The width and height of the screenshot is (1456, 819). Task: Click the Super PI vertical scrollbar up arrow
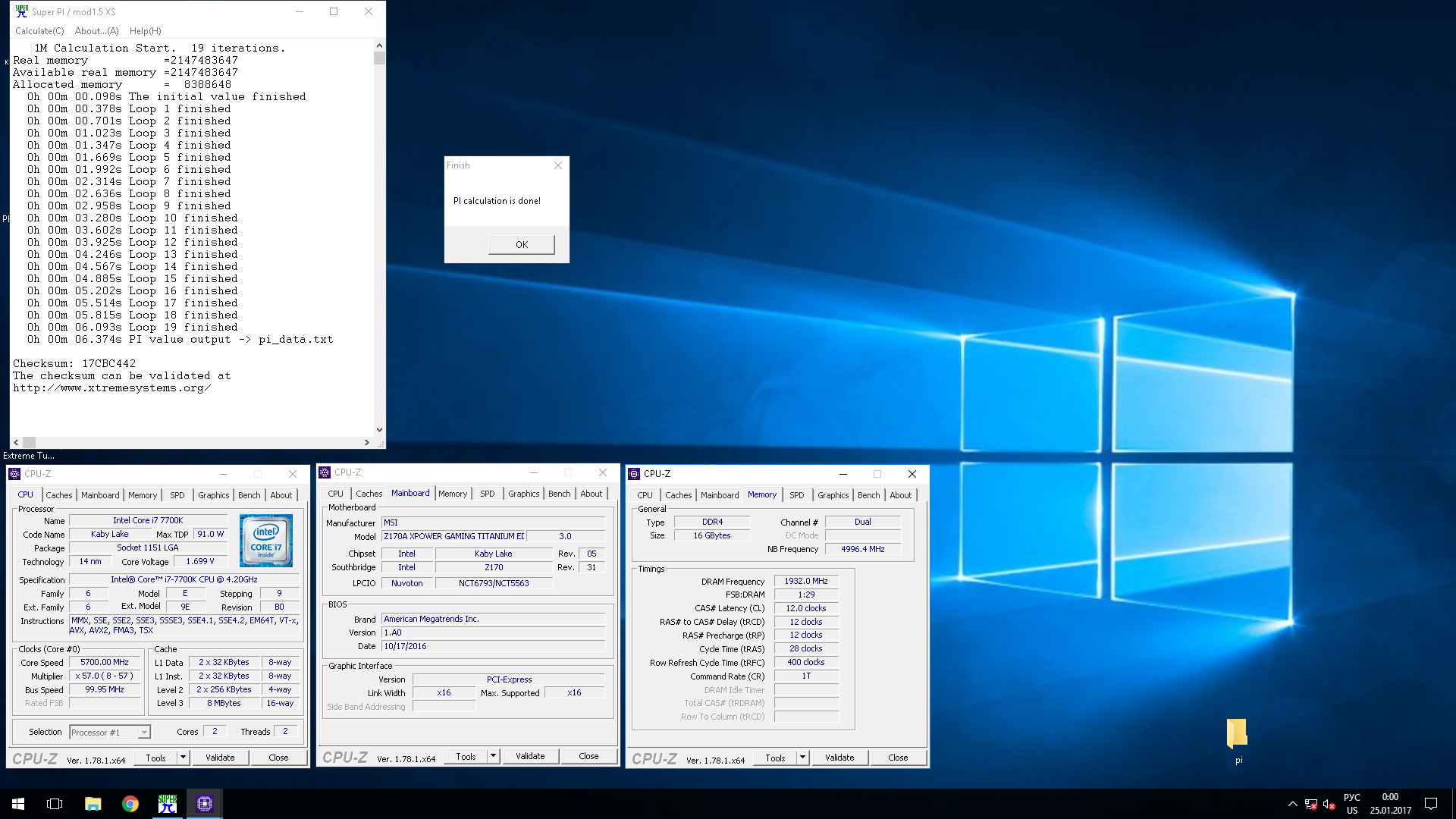click(x=379, y=45)
